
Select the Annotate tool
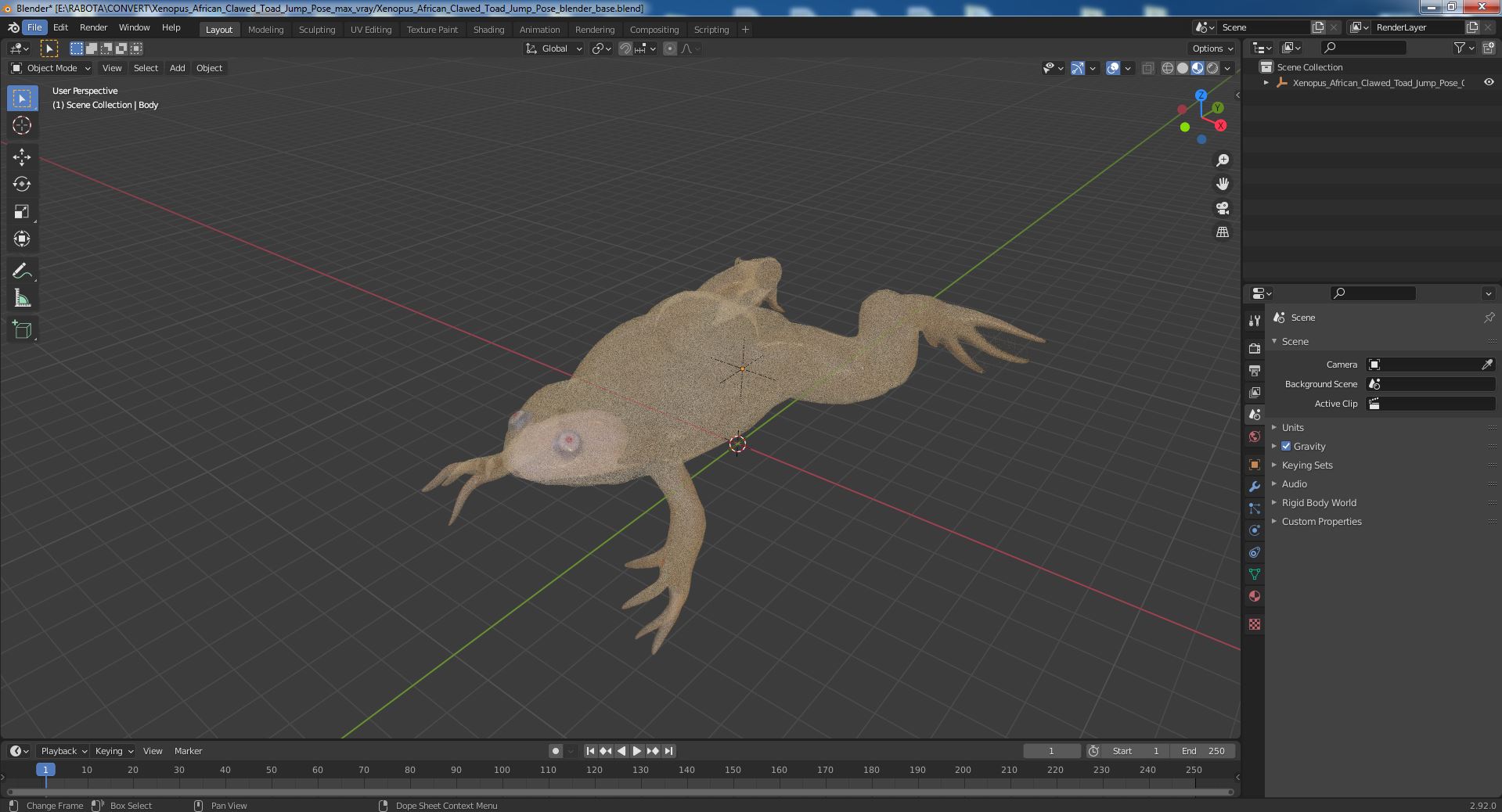point(22,271)
